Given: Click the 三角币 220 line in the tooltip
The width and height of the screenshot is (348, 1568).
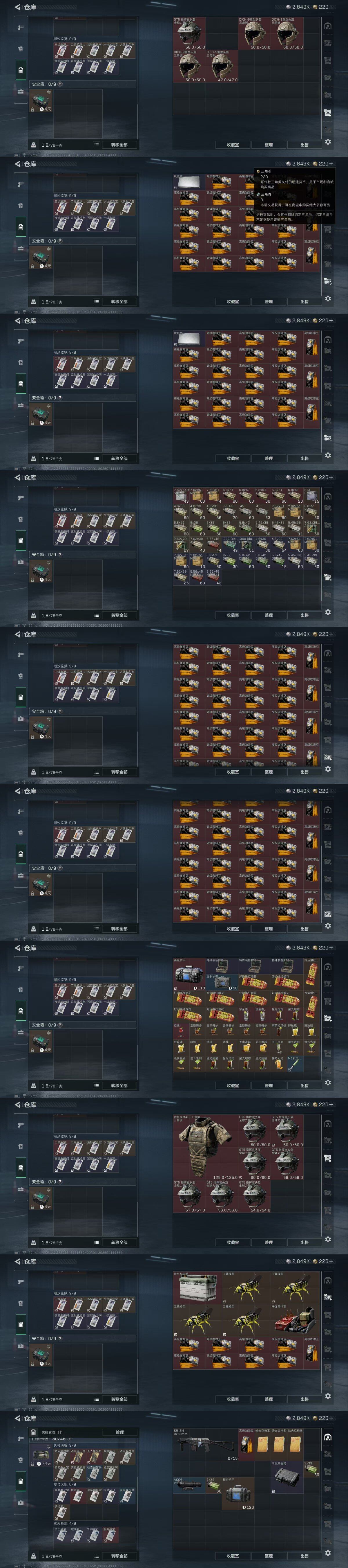Looking at the screenshot, I should [x=265, y=174].
